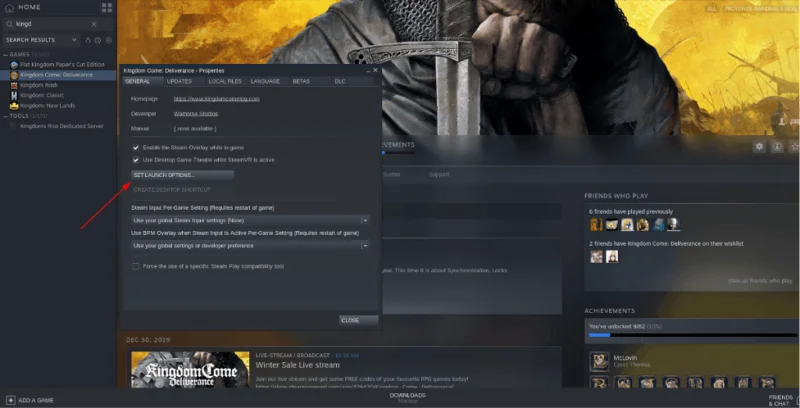Open the game settings gear icon

pos(759,146)
